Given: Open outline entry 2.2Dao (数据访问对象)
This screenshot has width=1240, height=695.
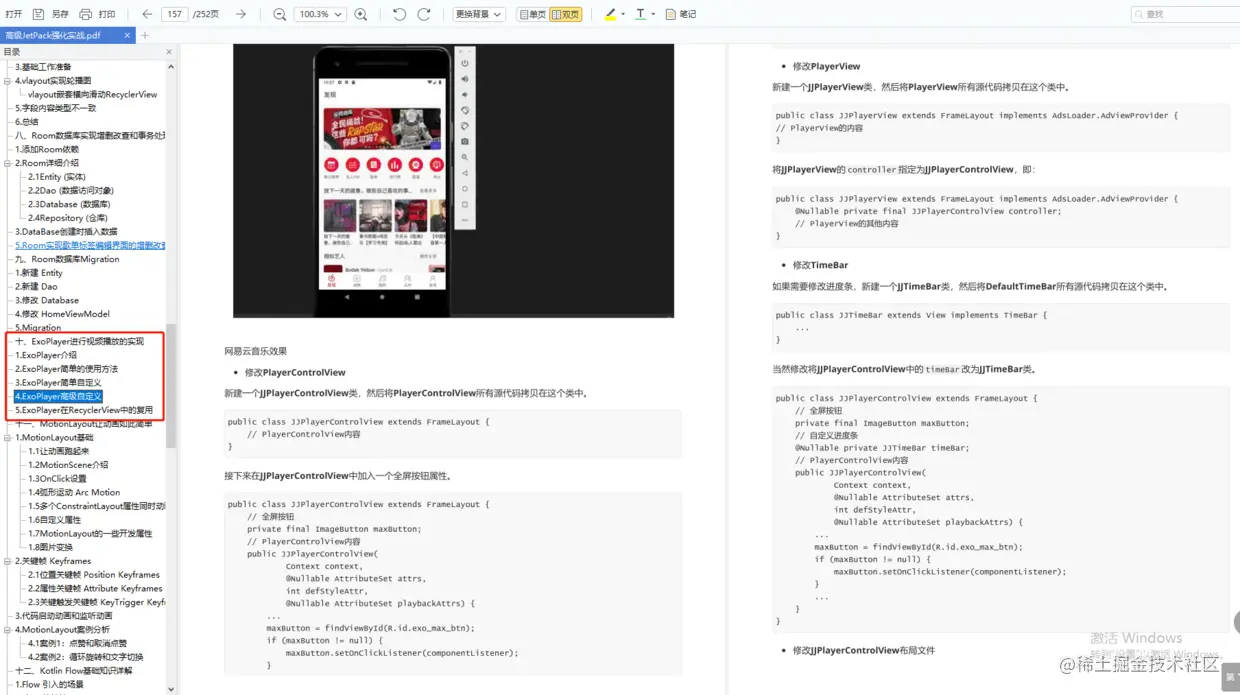Looking at the screenshot, I should tap(71, 190).
